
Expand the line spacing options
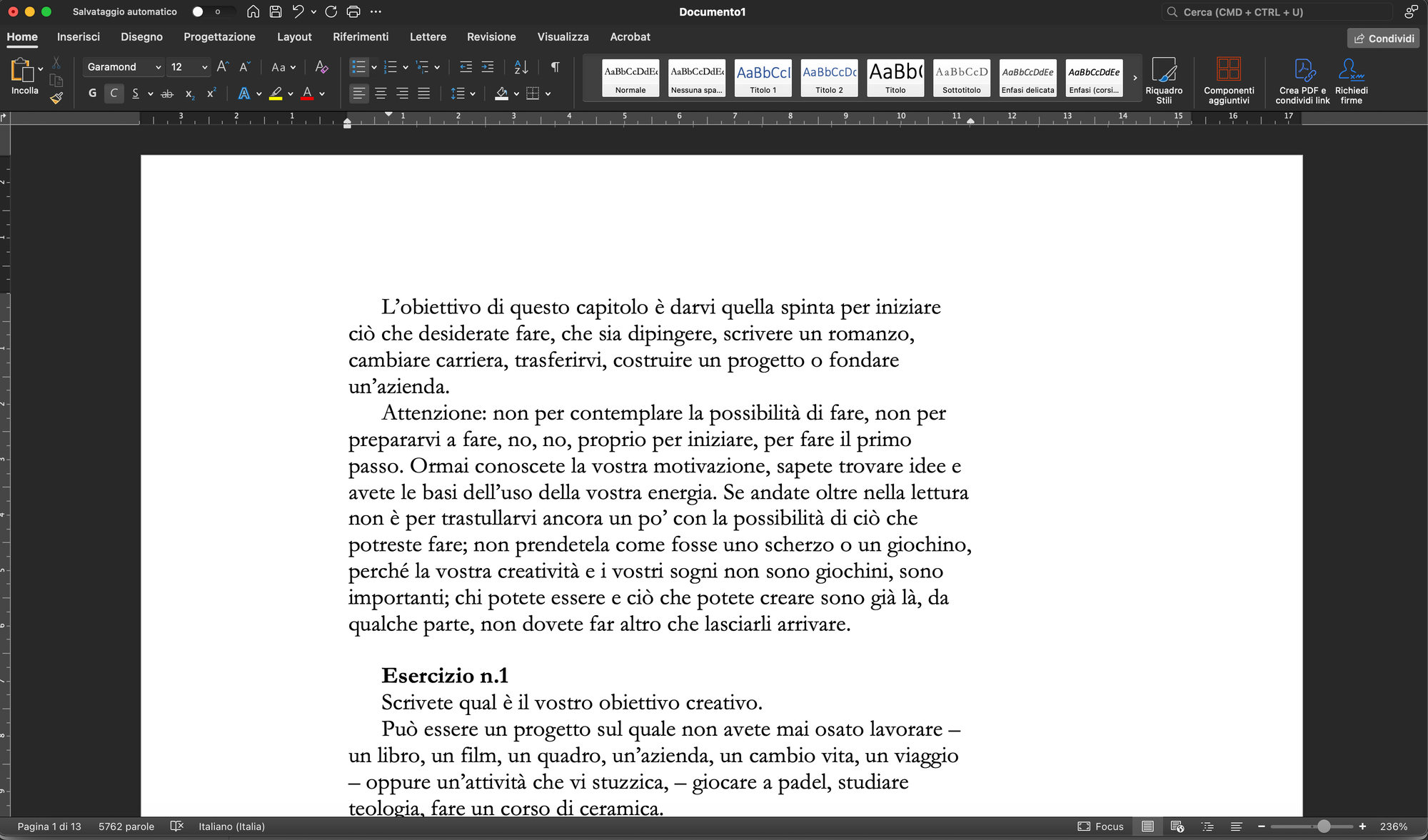[x=473, y=93]
